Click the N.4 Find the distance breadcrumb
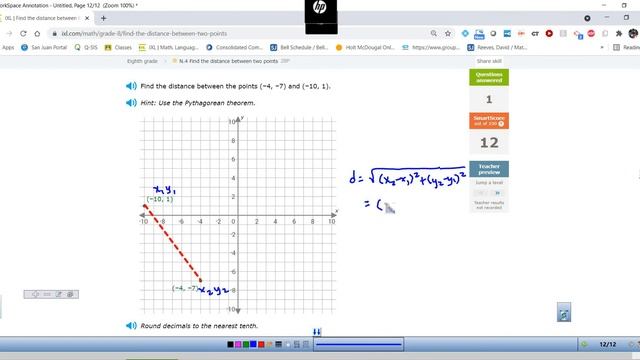This screenshot has width=640, height=360. pos(228,61)
